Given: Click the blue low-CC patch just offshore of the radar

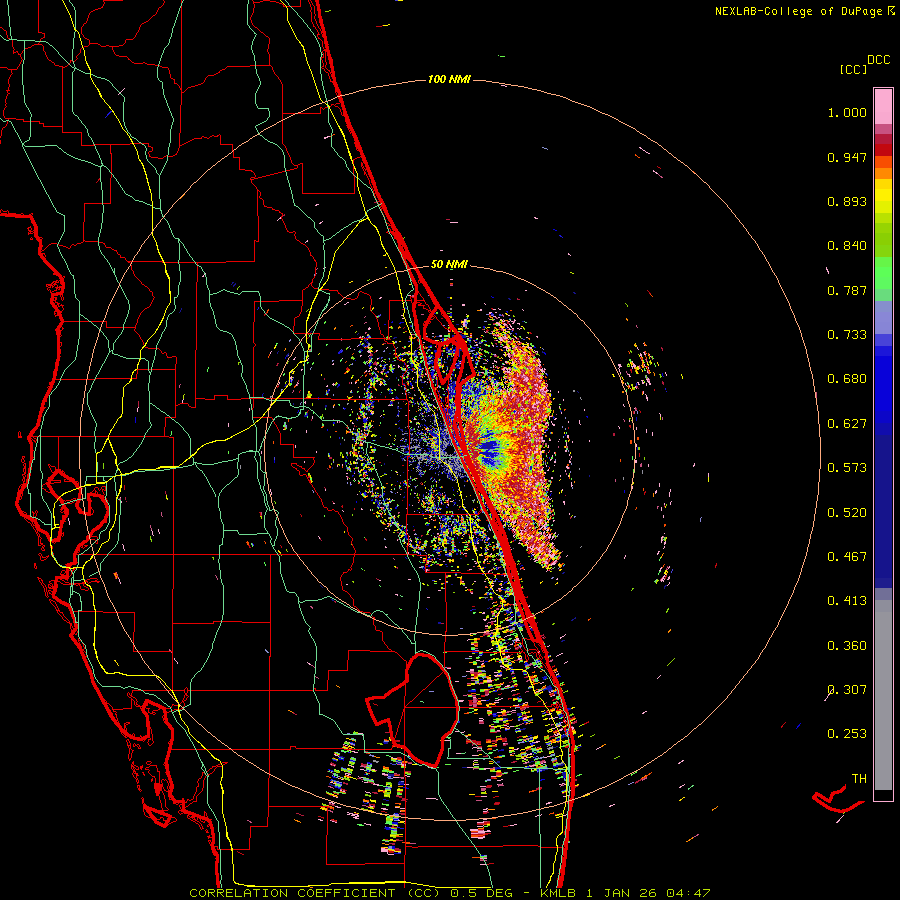Looking at the screenshot, I should coord(490,452).
